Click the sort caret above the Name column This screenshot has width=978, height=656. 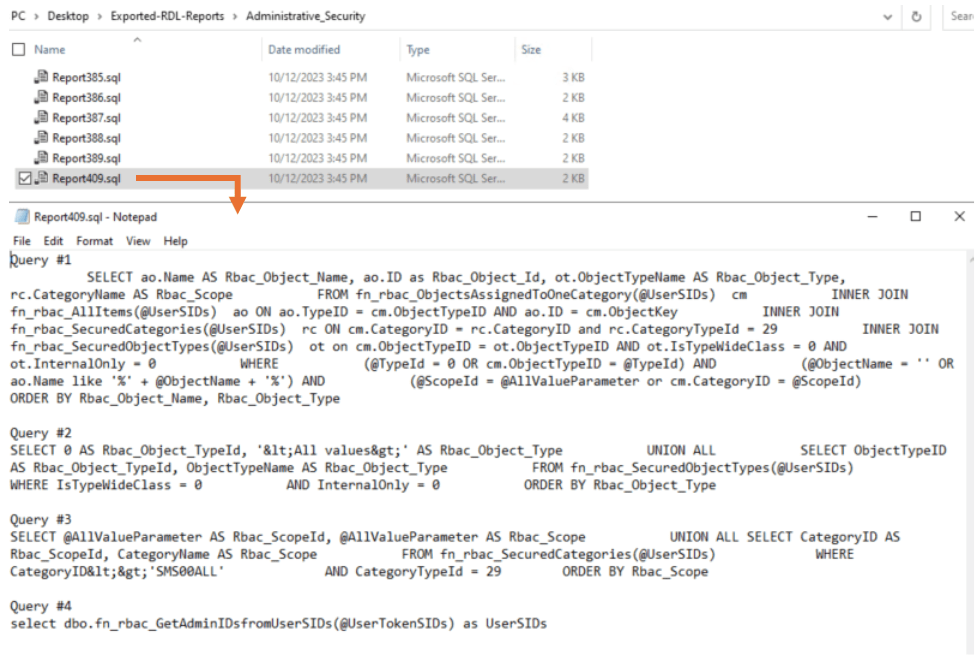137,37
